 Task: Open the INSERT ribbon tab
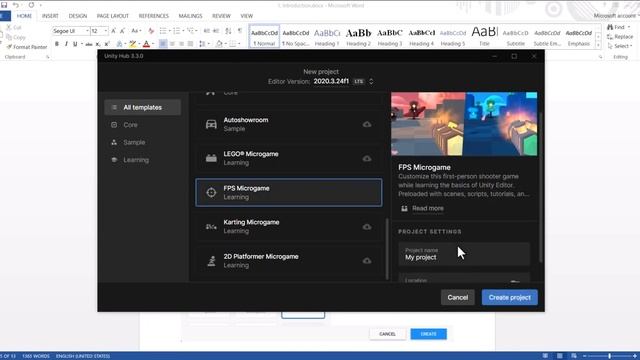point(50,16)
